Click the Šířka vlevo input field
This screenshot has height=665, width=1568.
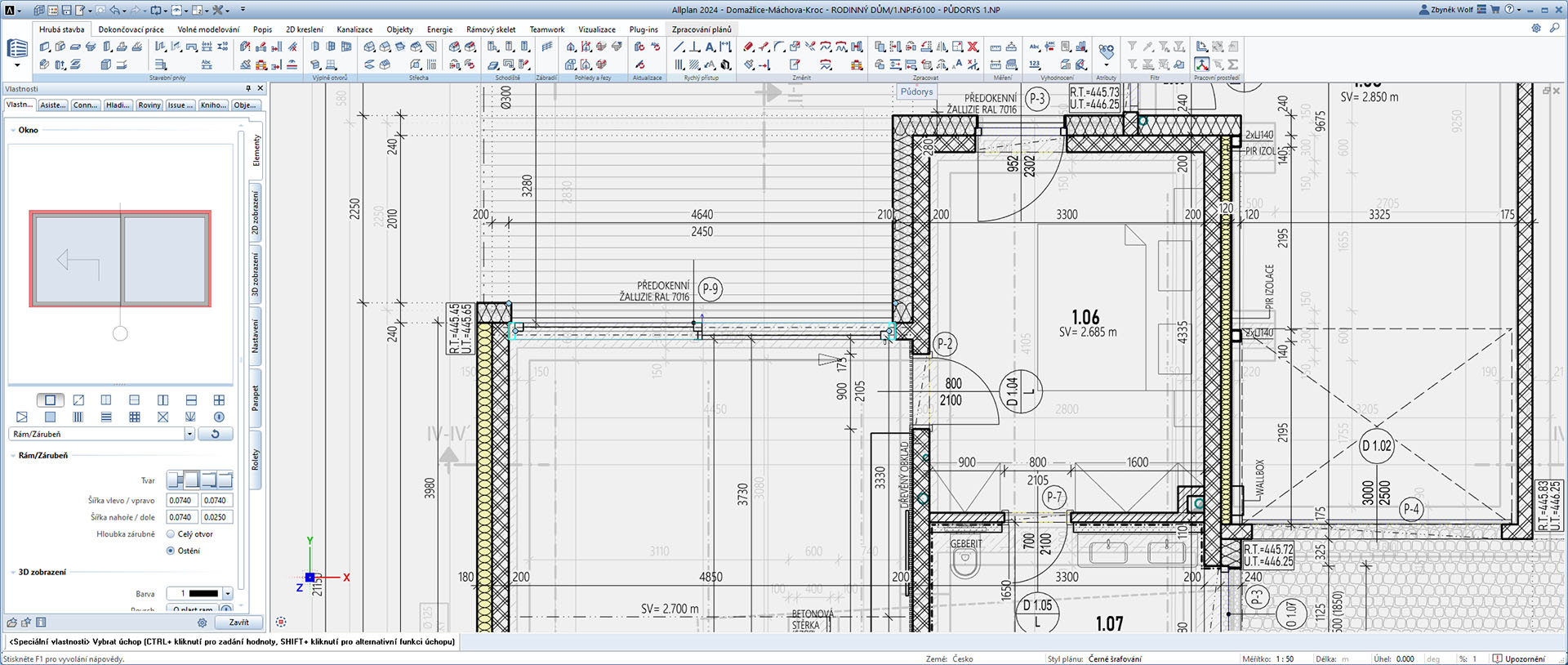pyautogui.click(x=181, y=501)
